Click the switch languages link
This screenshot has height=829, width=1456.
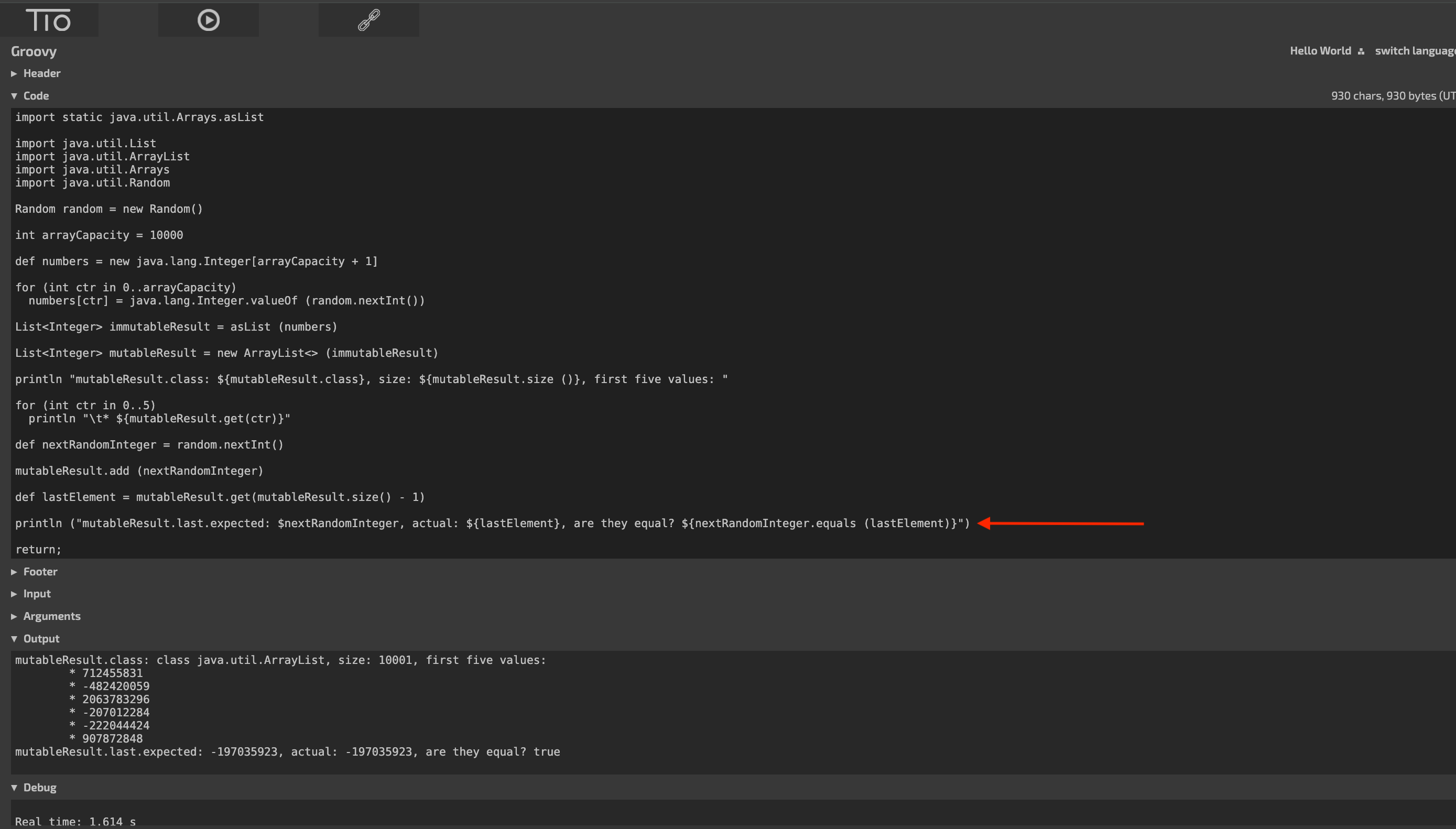tap(1415, 51)
